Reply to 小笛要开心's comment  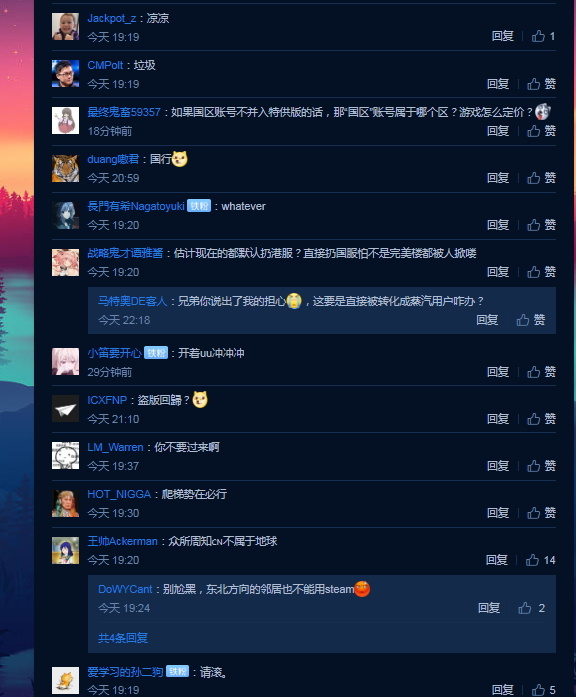pyautogui.click(x=498, y=372)
